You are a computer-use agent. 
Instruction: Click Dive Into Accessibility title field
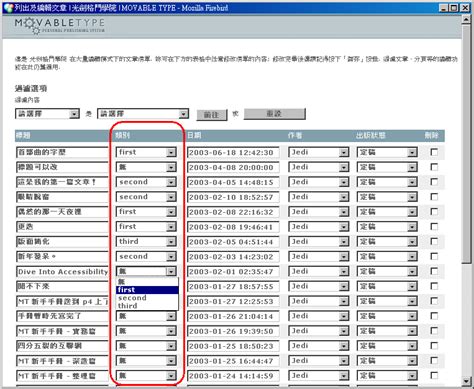pos(62,271)
